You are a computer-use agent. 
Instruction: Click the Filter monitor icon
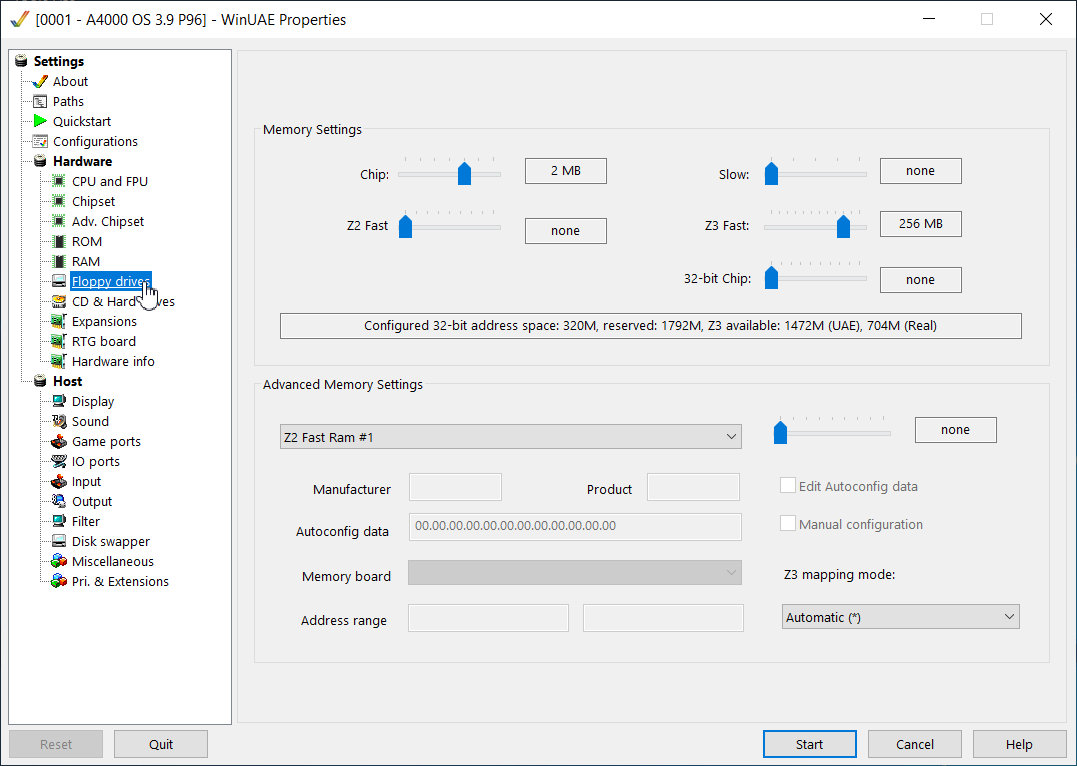tap(59, 521)
